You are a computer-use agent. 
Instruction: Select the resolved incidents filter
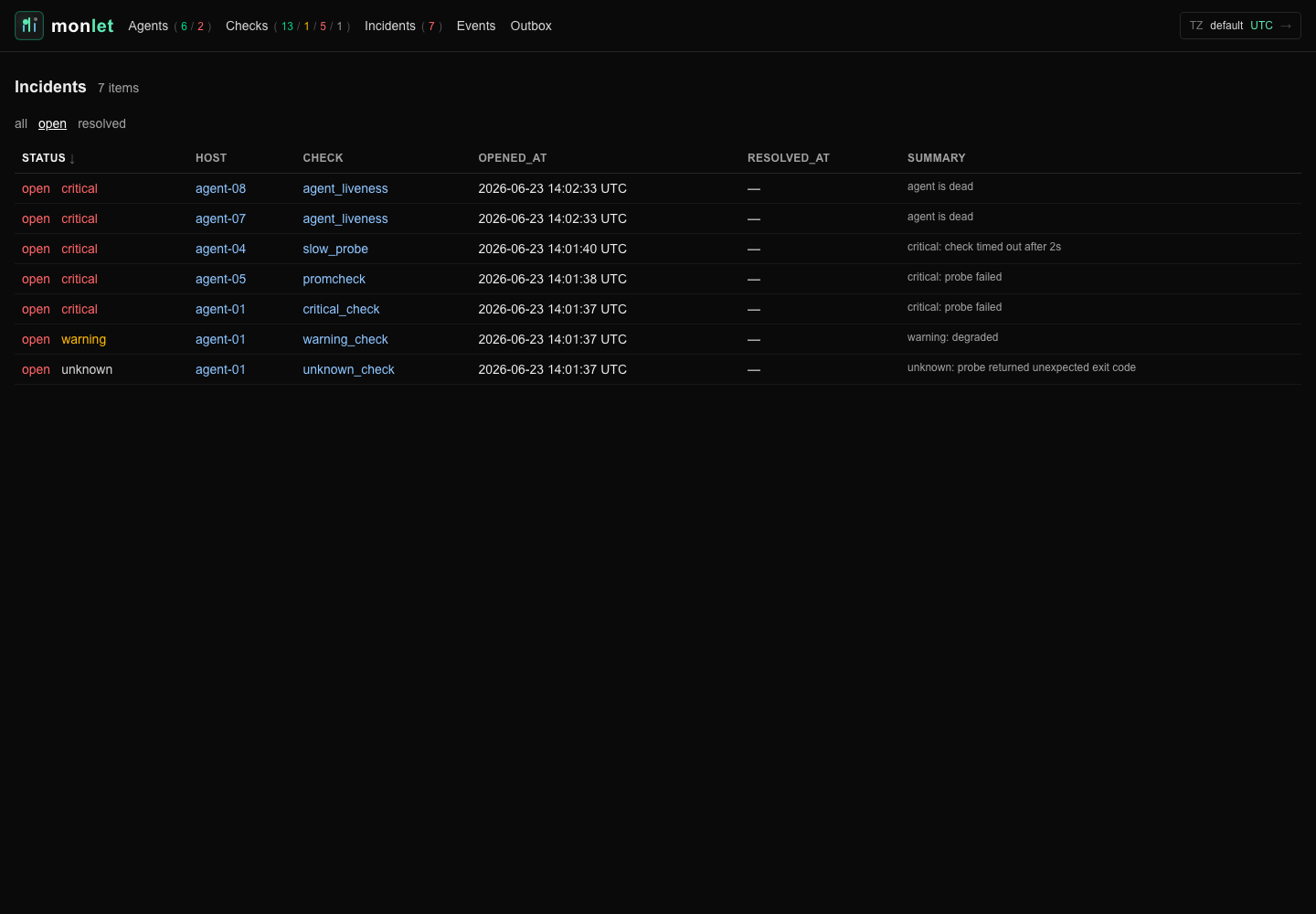(x=101, y=123)
